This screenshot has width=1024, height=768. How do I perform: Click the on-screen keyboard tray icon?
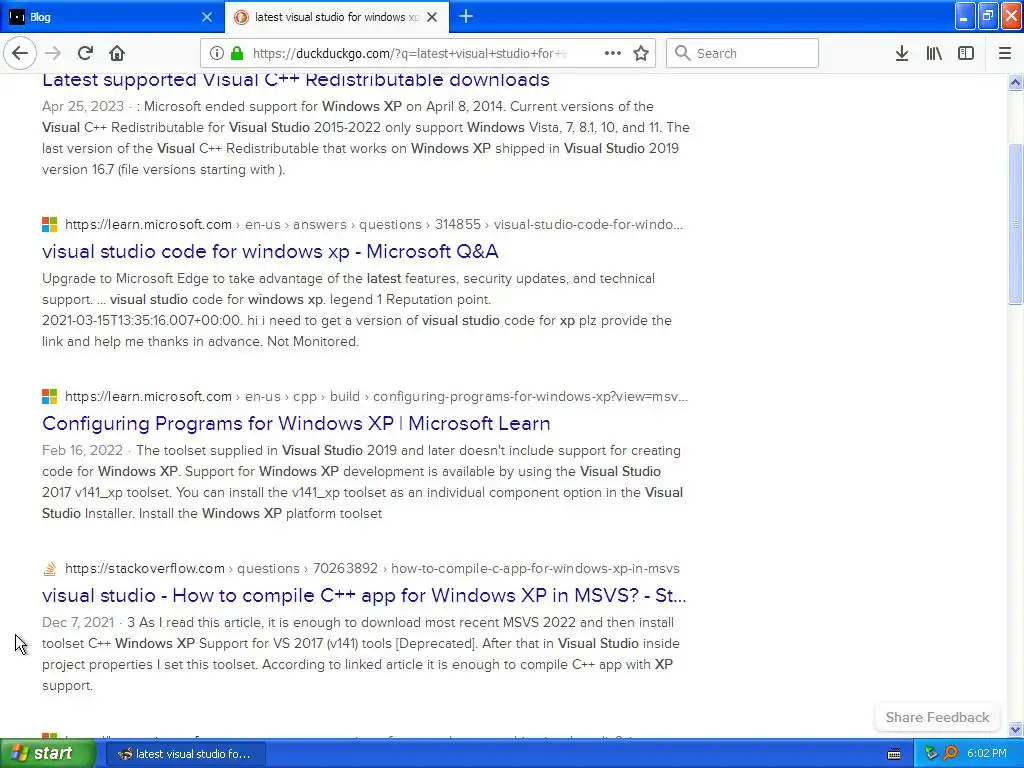point(894,754)
